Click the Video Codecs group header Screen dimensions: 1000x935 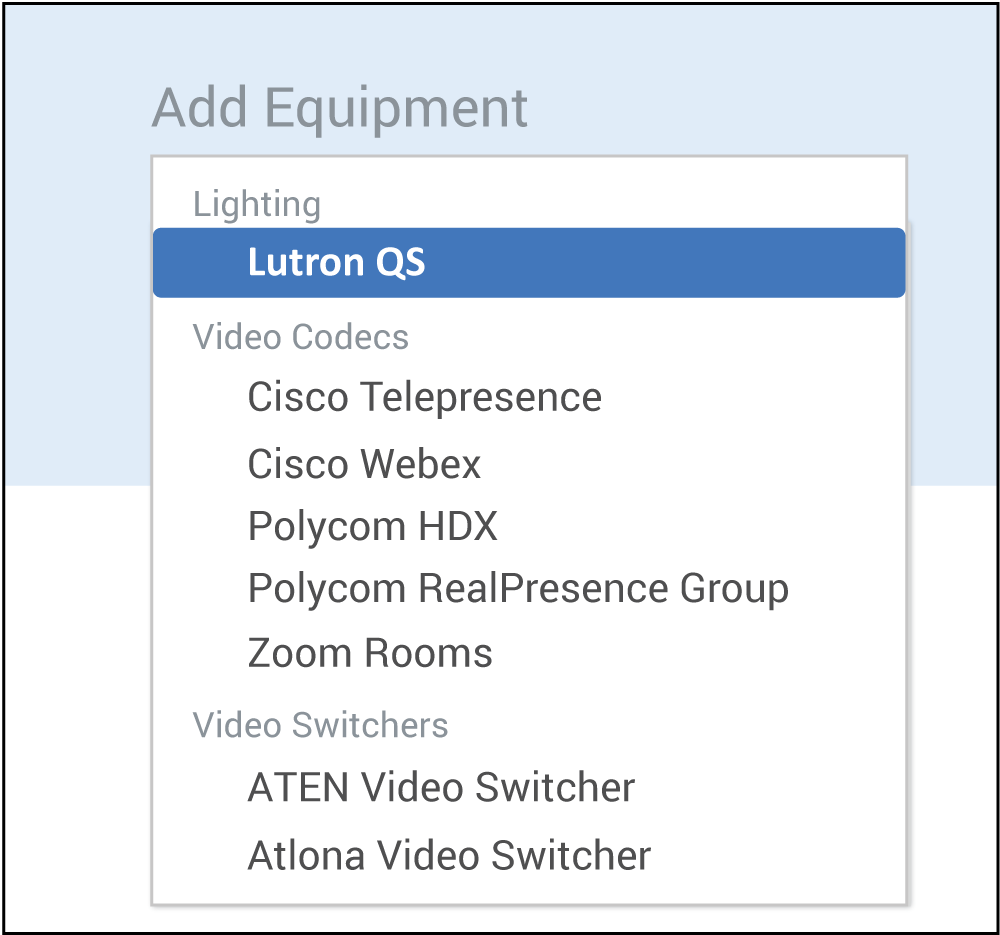[x=300, y=337]
